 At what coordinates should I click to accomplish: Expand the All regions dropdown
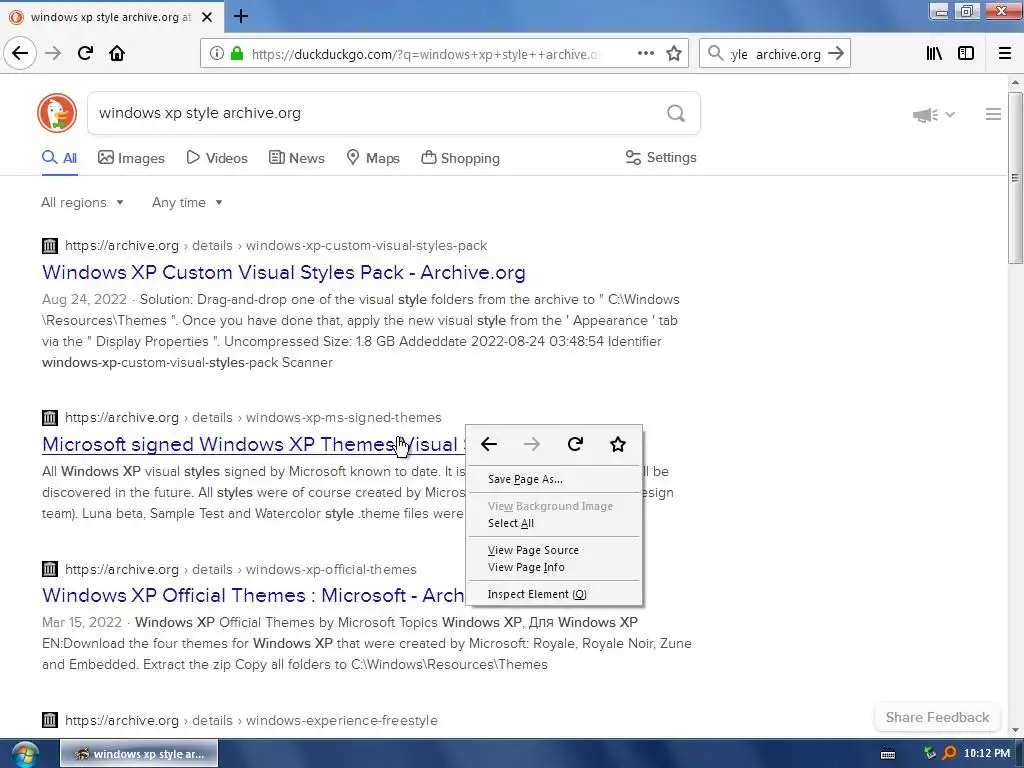[x=82, y=202]
